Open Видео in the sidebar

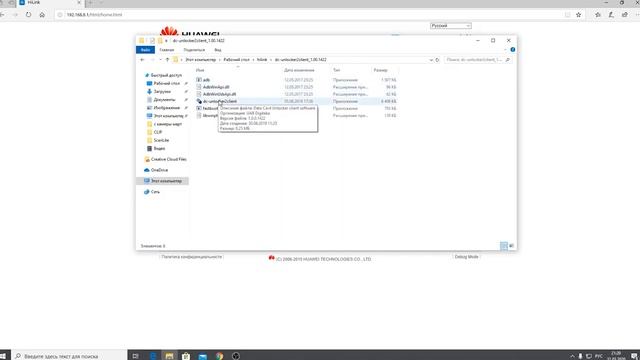(159, 149)
